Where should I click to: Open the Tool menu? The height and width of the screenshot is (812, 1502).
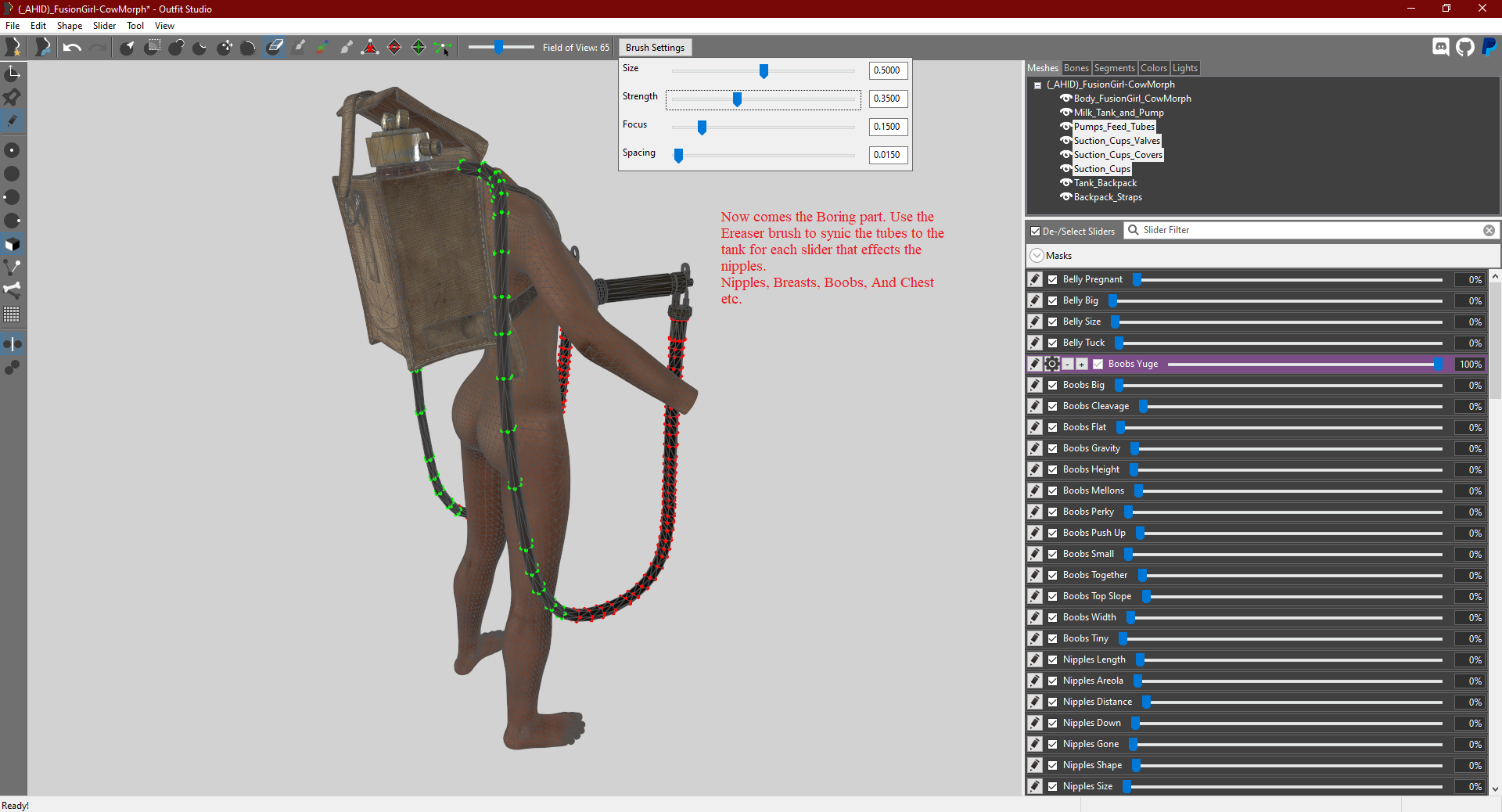(x=135, y=26)
